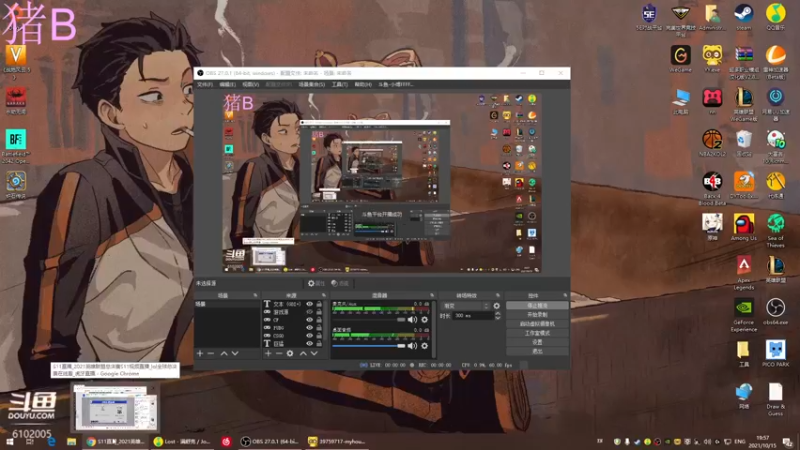Pop out the 场景 scenes dock panel
800x450 pixels.
256,295
